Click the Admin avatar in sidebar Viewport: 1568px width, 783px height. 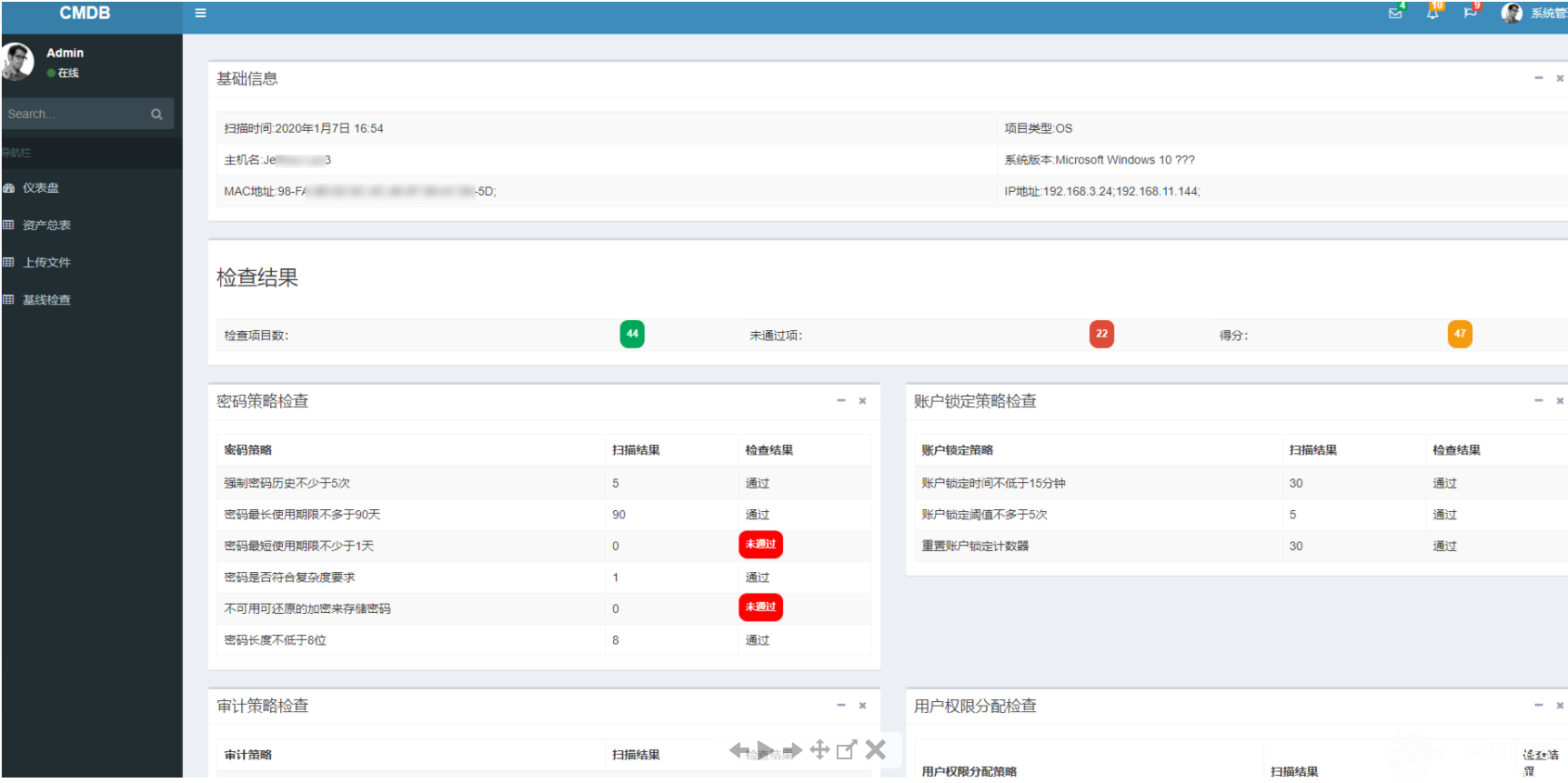(17, 62)
